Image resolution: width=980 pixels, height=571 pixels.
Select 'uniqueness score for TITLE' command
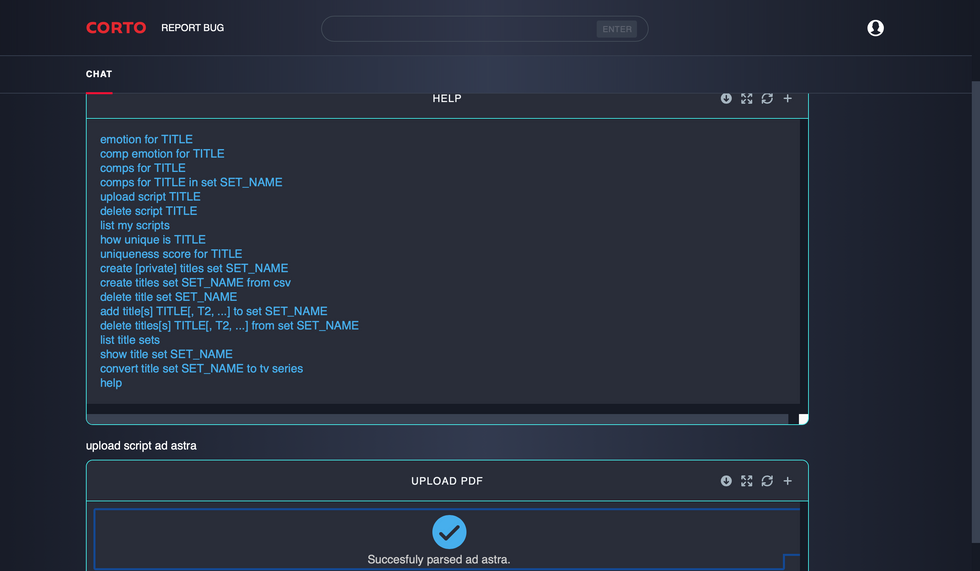coord(171,254)
